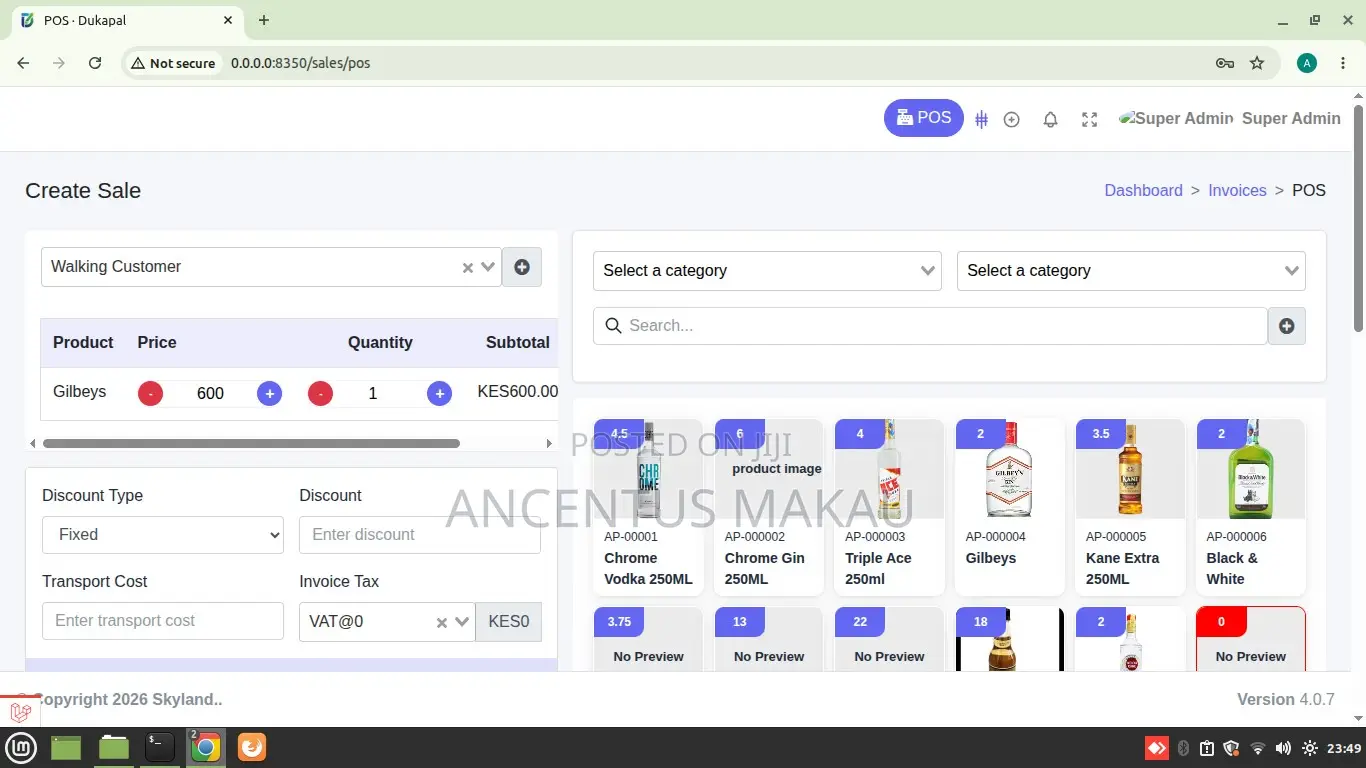Open the first Select a category dropdown
Viewport: 1366px width, 768px height.
[x=767, y=271]
